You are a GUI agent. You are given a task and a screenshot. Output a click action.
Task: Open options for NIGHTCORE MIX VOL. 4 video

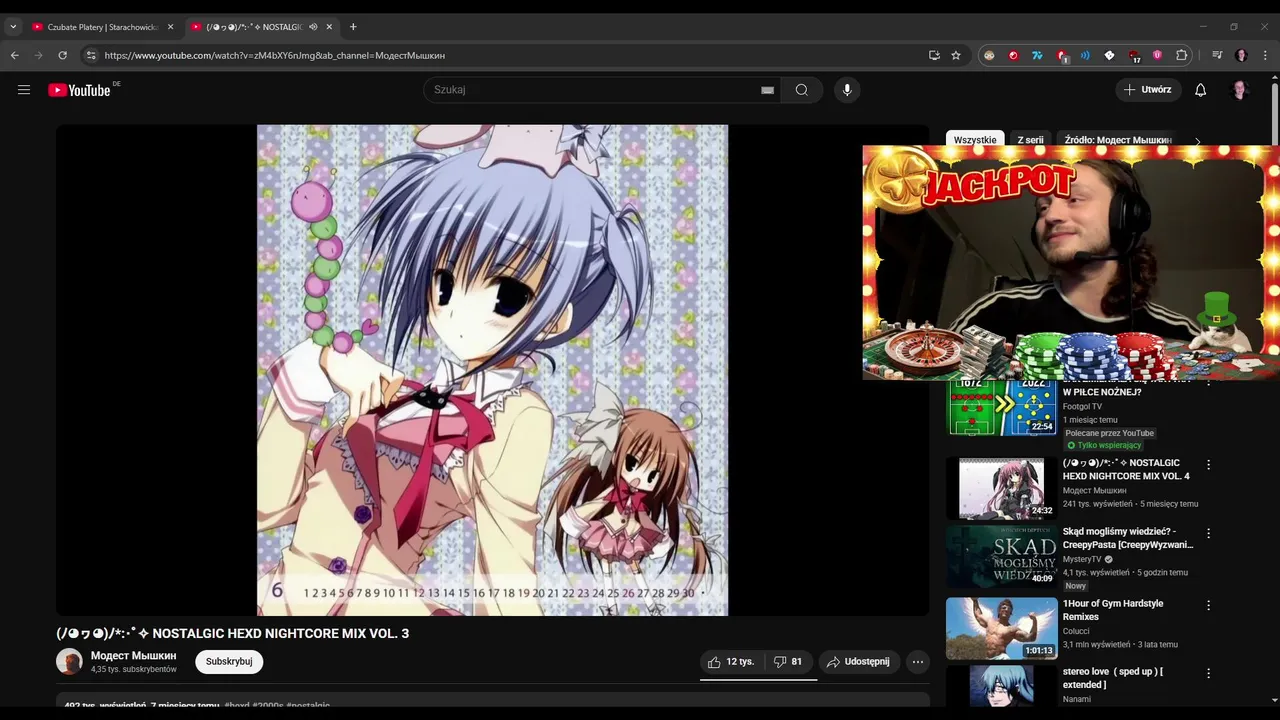point(1208,465)
